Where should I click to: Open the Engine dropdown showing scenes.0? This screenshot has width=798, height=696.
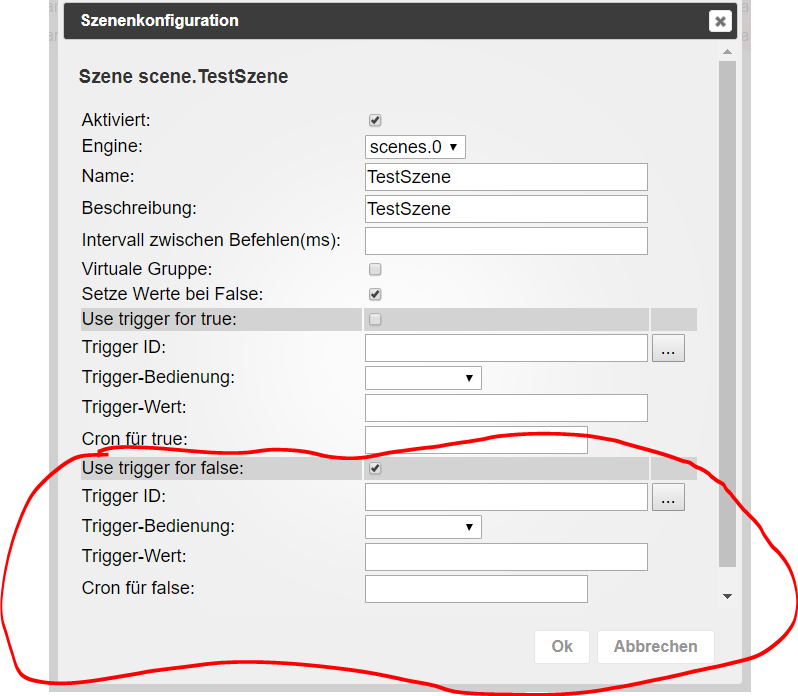tap(415, 147)
